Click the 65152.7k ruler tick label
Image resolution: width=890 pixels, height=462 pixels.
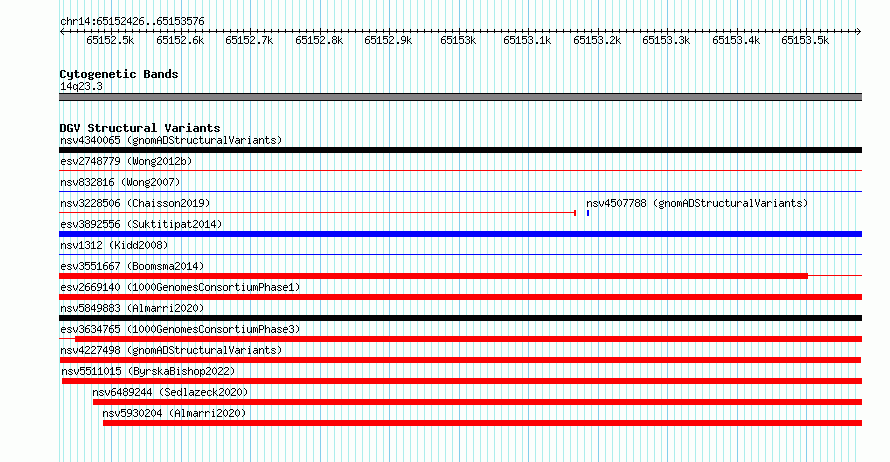(x=249, y=41)
